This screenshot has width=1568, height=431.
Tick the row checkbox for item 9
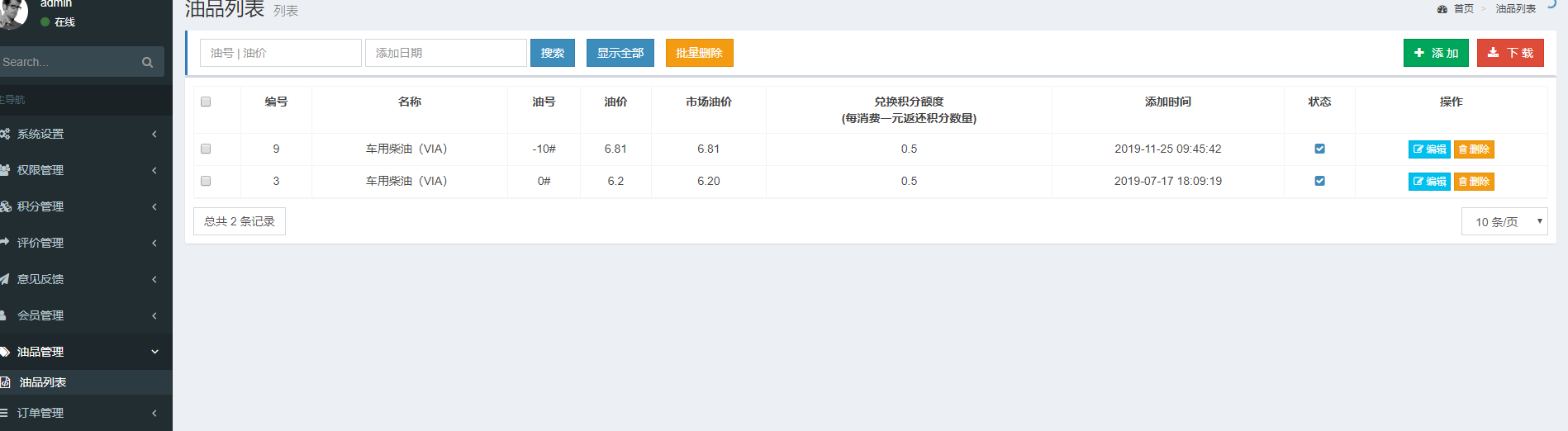point(206,149)
